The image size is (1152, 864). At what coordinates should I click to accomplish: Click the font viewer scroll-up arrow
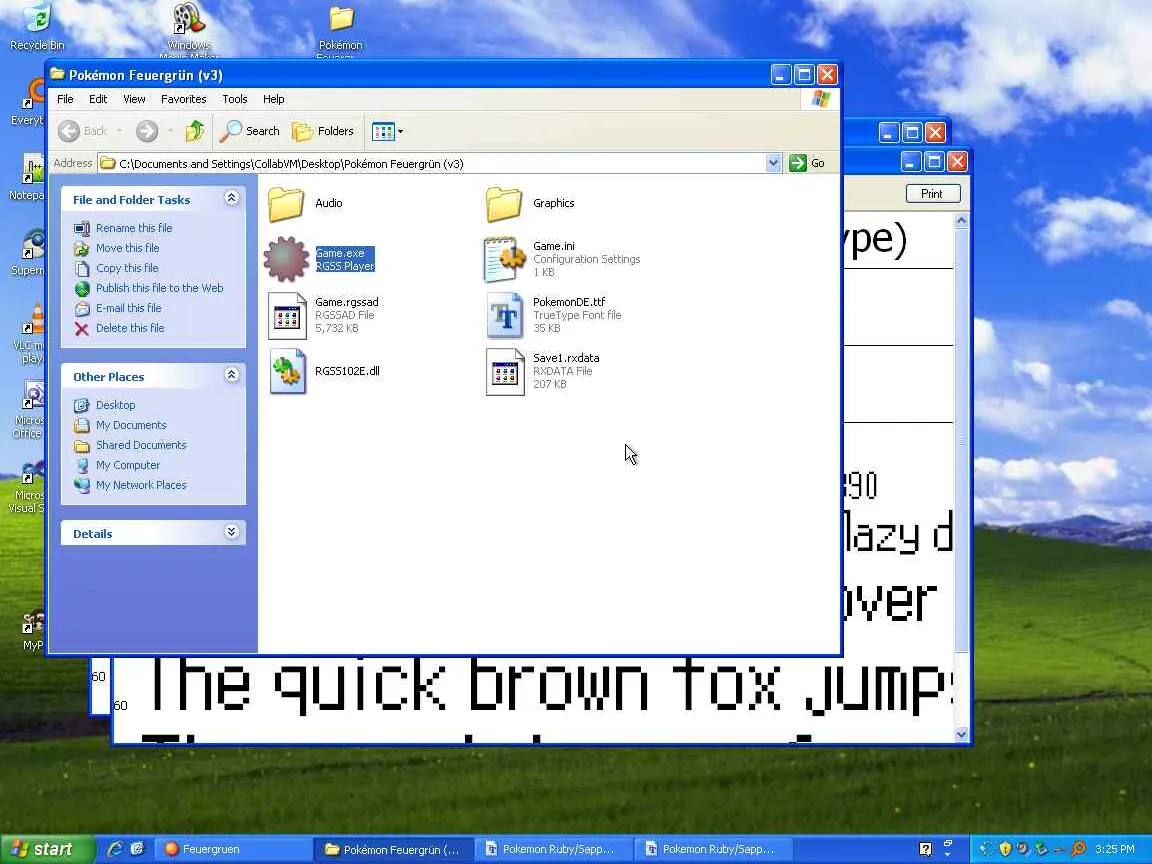tap(961, 220)
